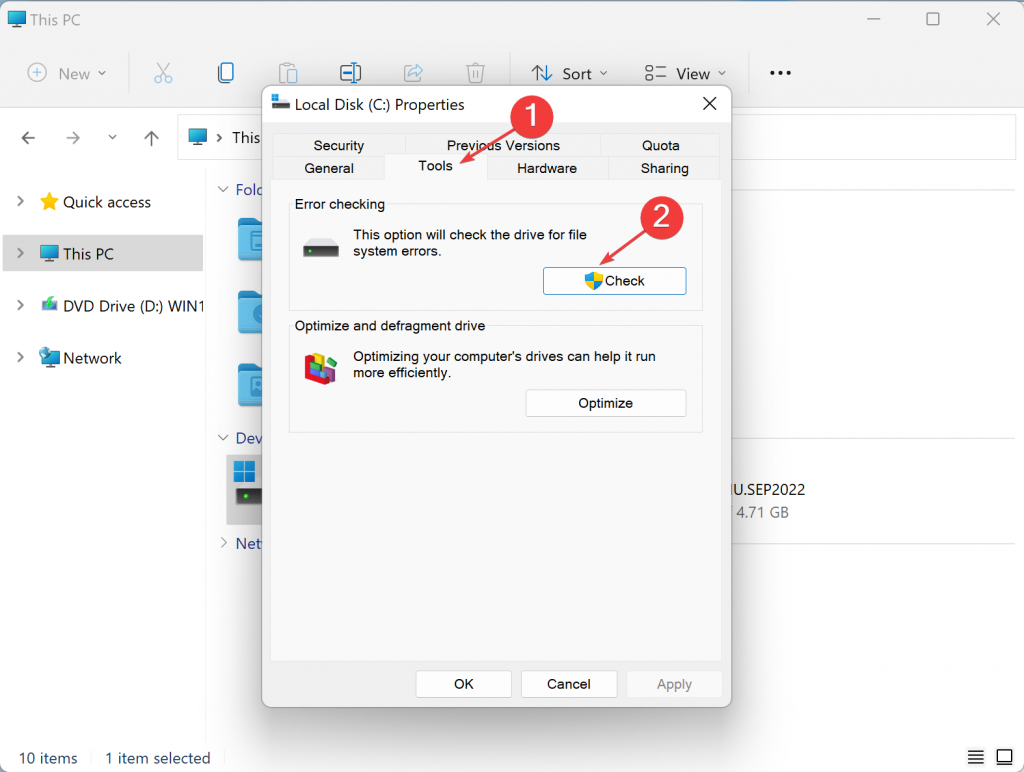
Task: Select Network in navigation pane
Action: (80, 358)
